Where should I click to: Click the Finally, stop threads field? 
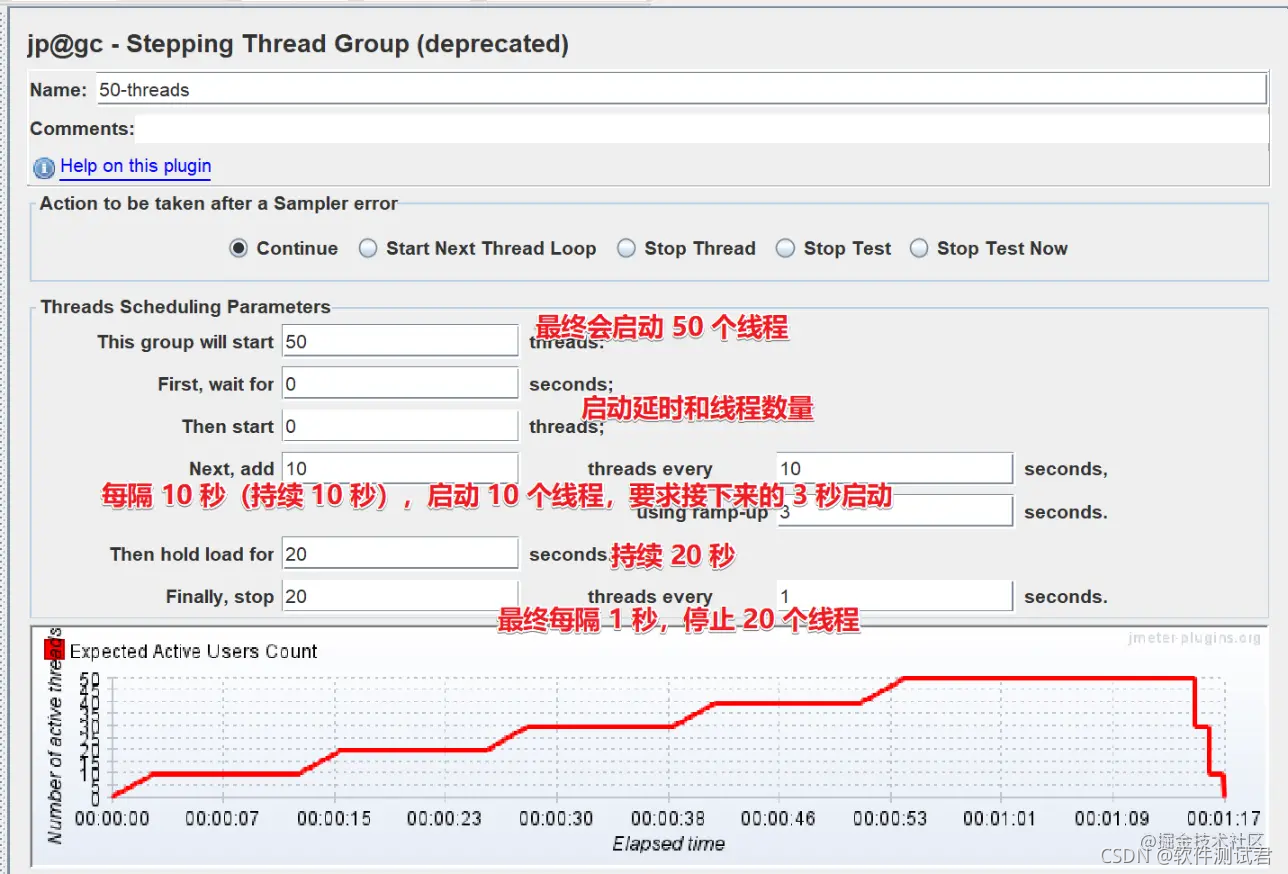[400, 596]
